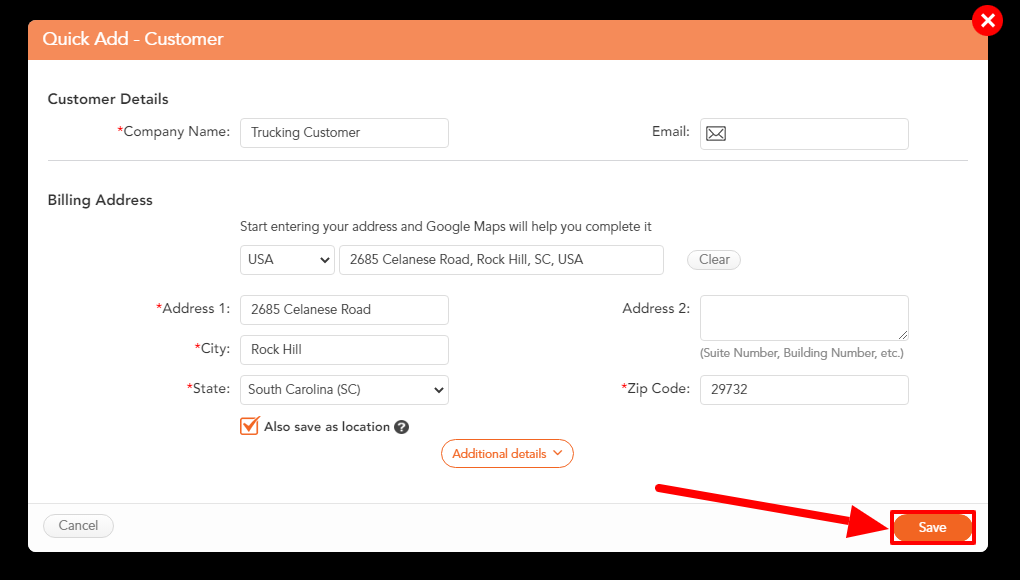Edit the Company Name field
This screenshot has width=1020, height=580.
point(344,133)
